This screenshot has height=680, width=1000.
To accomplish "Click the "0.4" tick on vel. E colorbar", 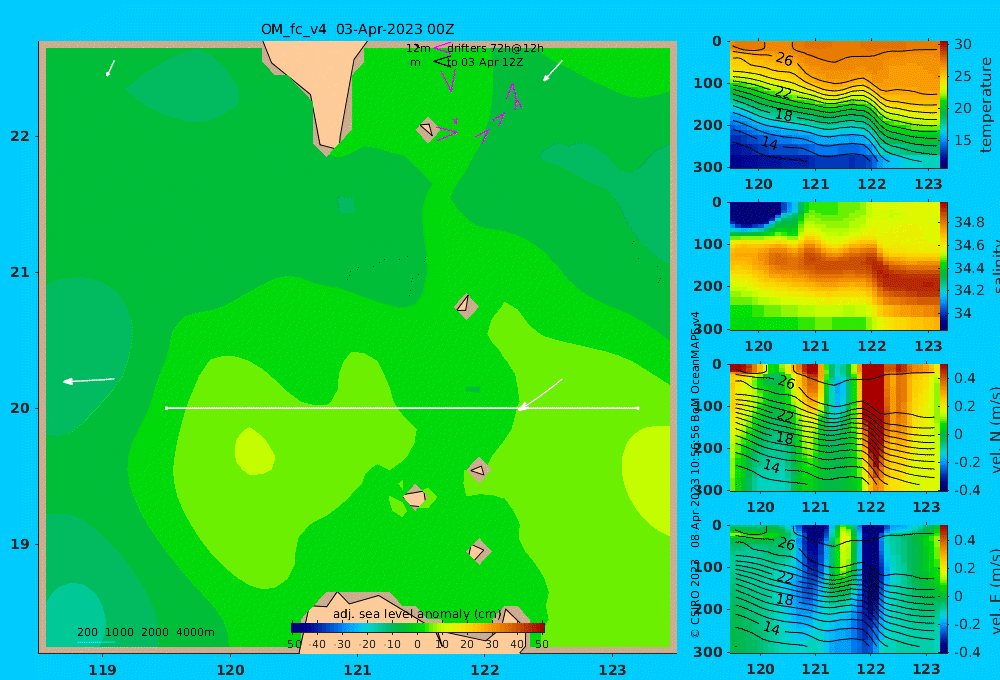I will (x=966, y=540).
